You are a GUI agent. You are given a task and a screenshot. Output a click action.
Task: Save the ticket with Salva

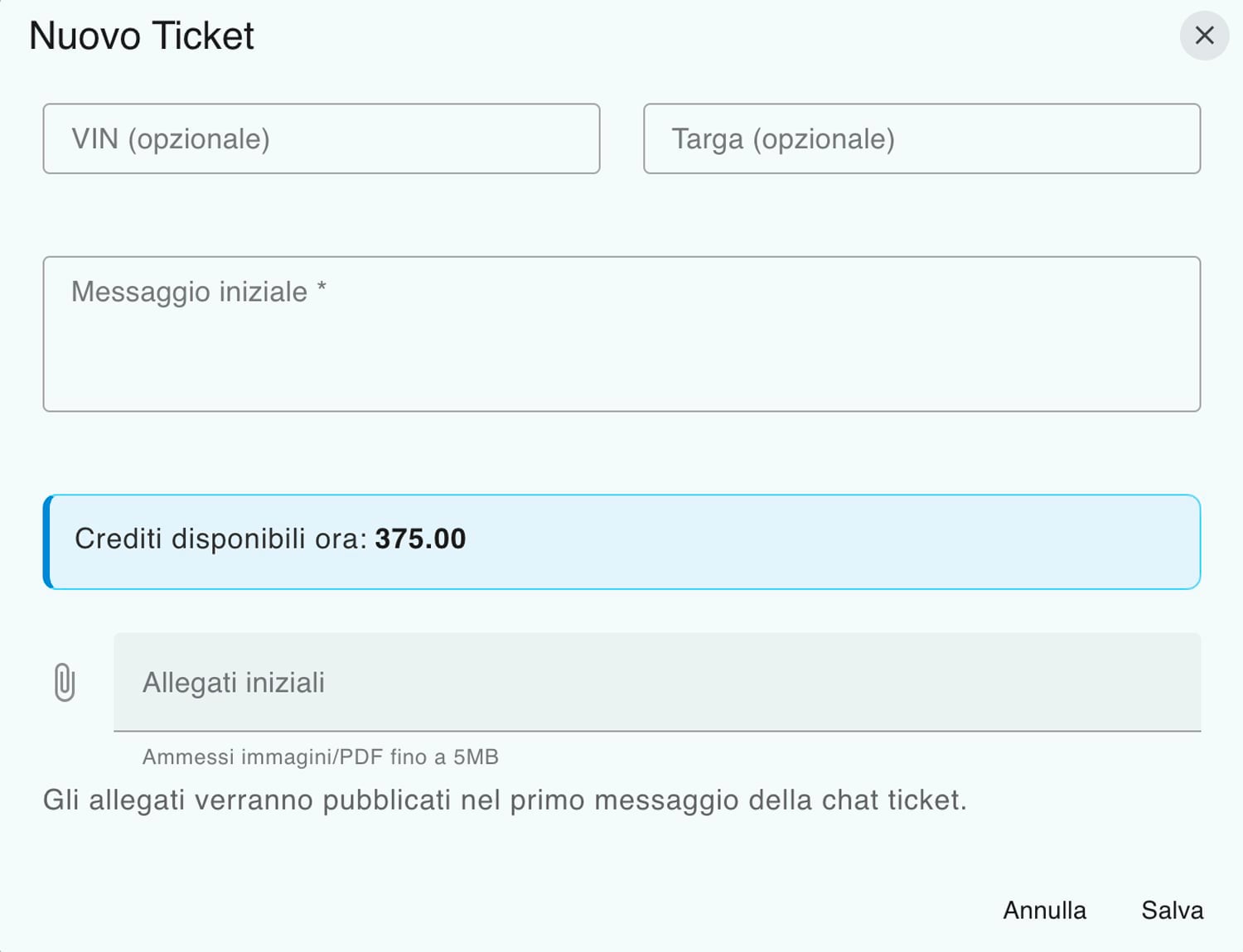coord(1172,910)
